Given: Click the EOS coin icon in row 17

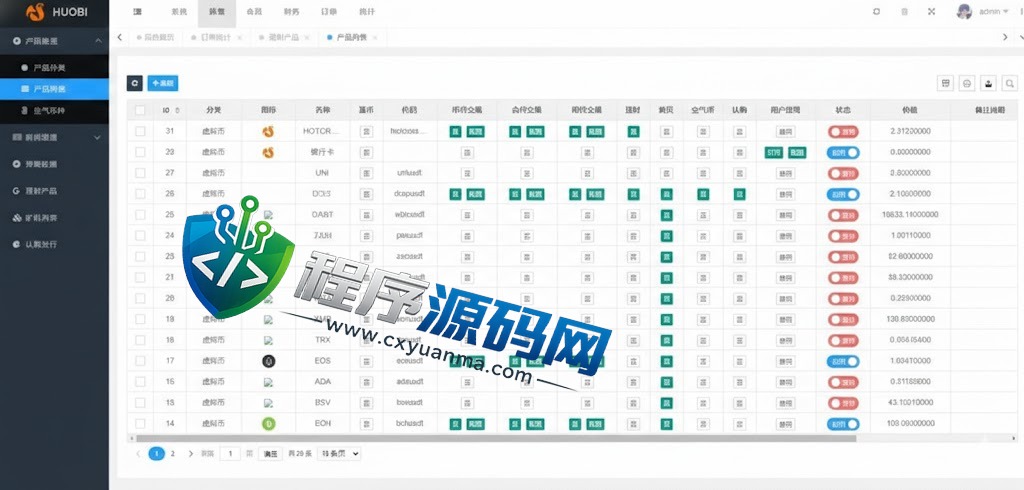Looking at the screenshot, I should point(268,361).
